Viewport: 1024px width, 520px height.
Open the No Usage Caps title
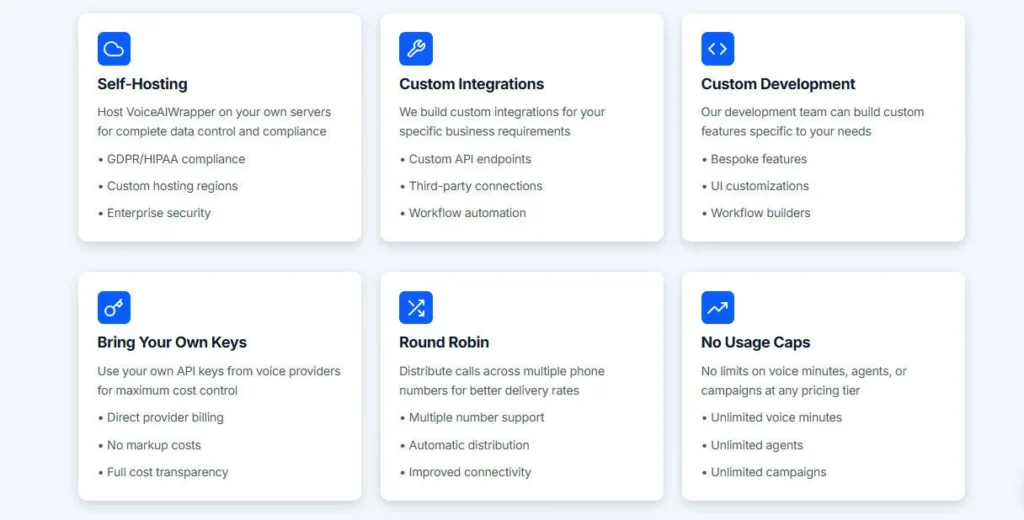755,343
